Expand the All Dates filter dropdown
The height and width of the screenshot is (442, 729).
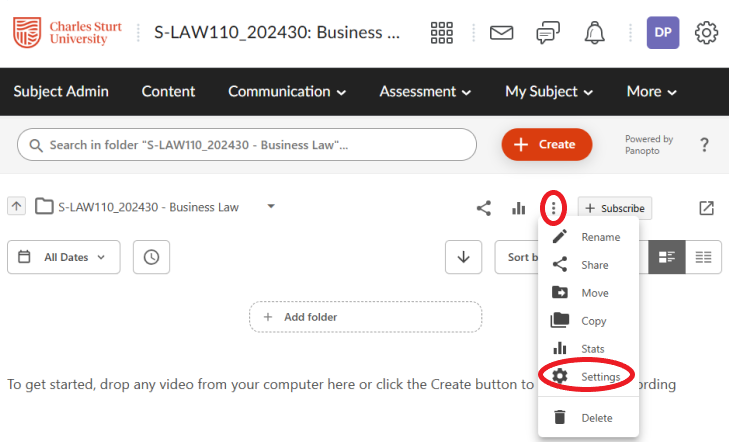click(64, 257)
